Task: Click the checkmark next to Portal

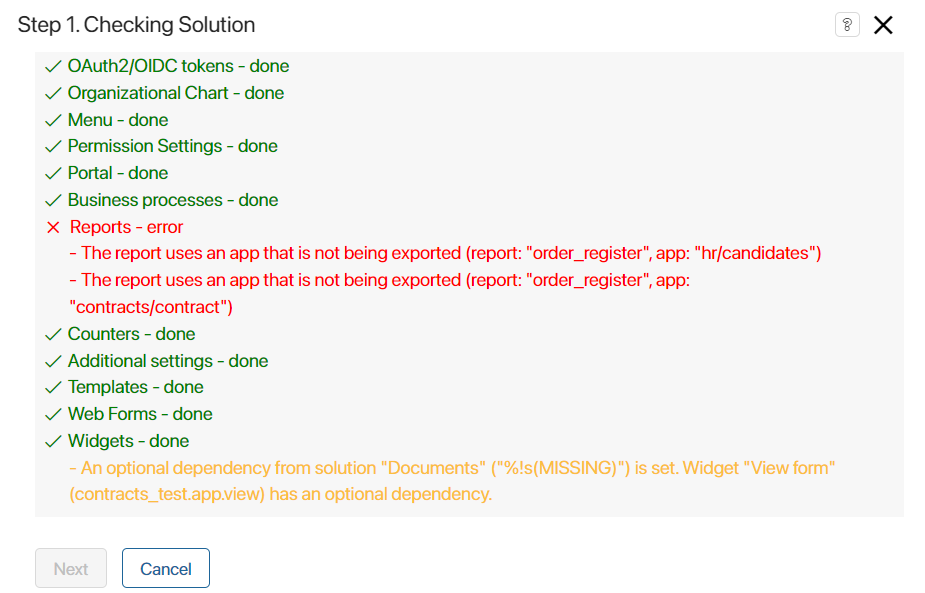Action: pyautogui.click(x=53, y=173)
